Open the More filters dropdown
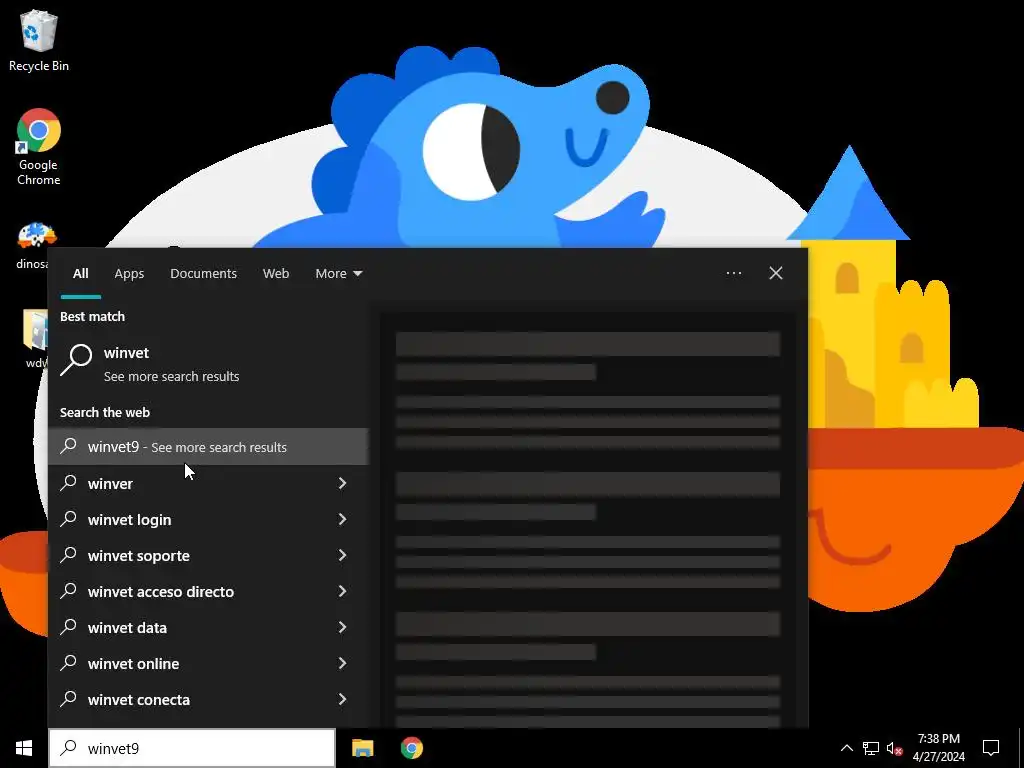 pos(338,274)
